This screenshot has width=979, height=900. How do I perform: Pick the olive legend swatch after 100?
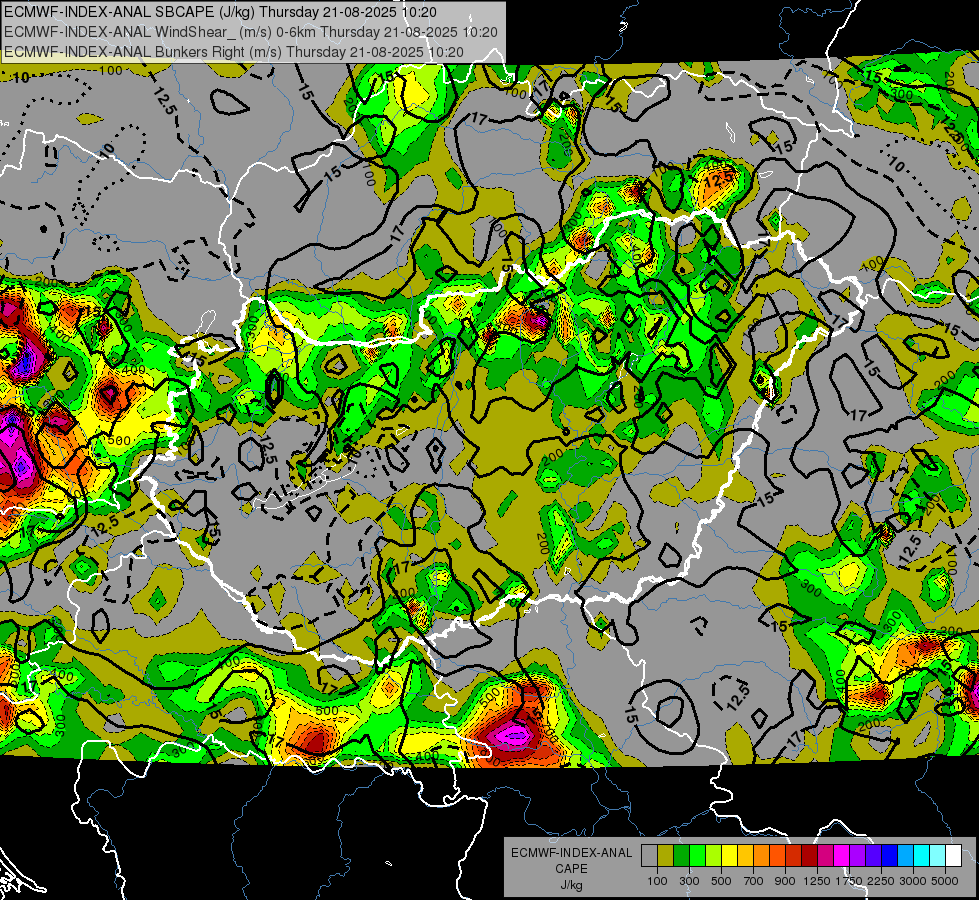pos(666,855)
